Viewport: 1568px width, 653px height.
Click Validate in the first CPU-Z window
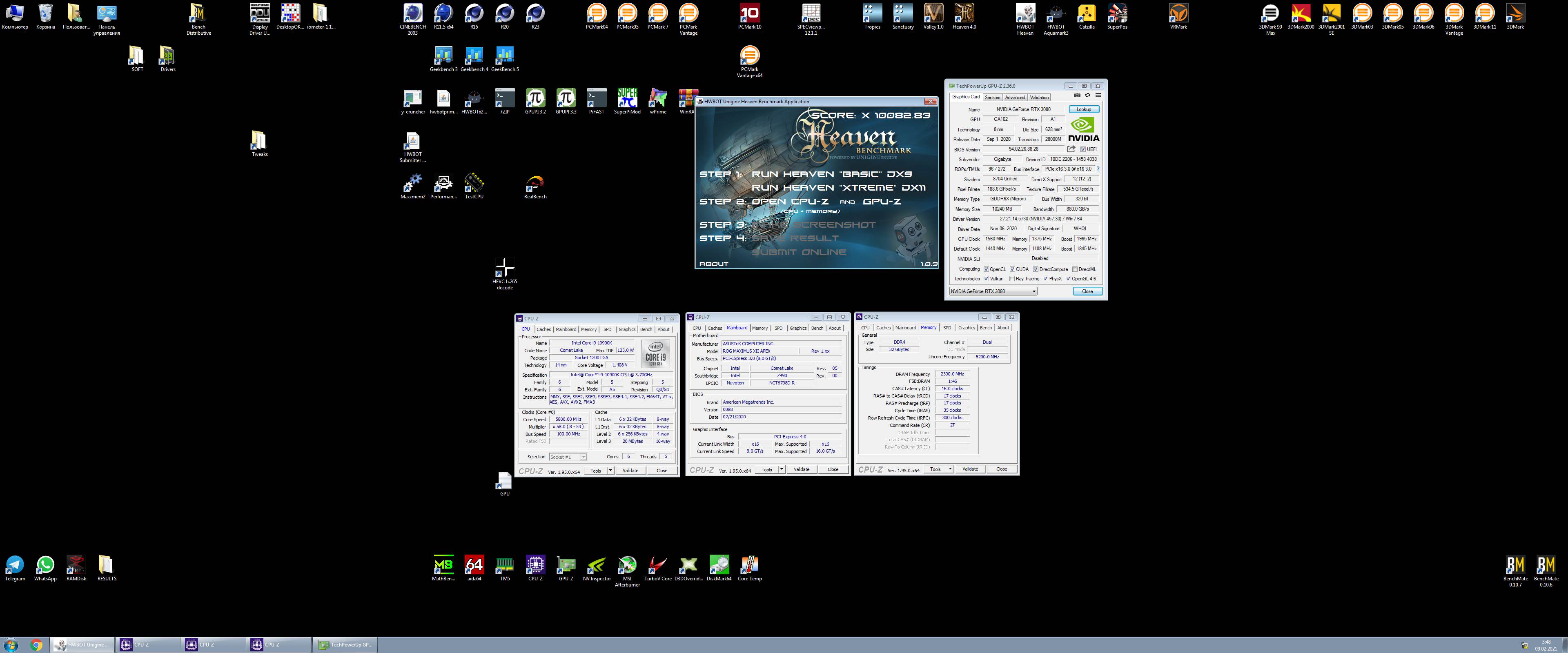point(630,471)
